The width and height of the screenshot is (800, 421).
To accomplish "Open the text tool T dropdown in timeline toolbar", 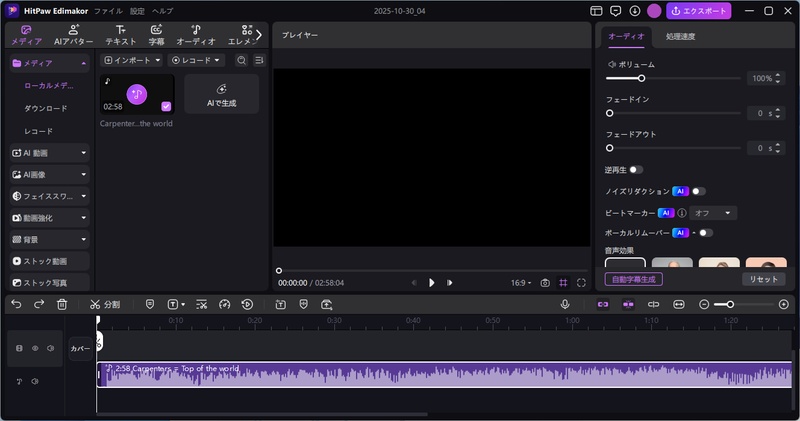I will [177, 305].
